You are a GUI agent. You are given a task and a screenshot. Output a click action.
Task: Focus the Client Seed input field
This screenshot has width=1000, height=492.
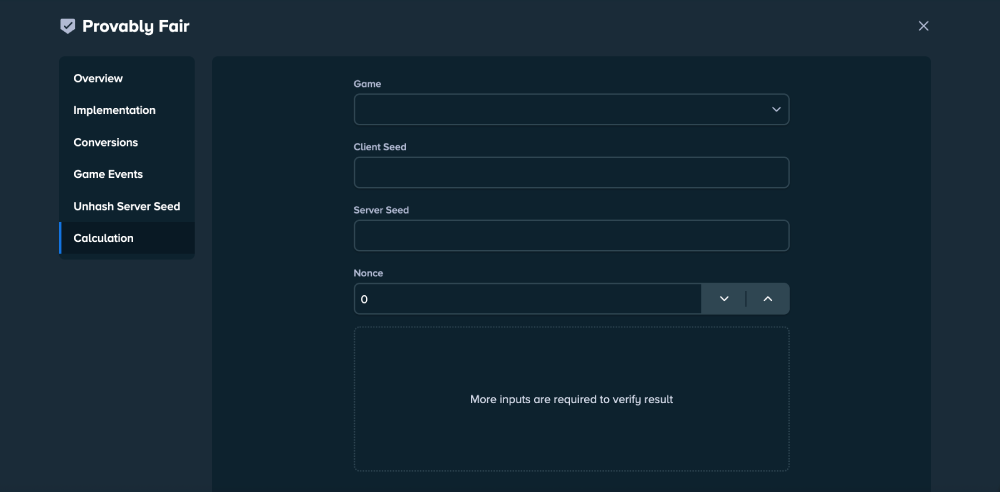click(571, 172)
